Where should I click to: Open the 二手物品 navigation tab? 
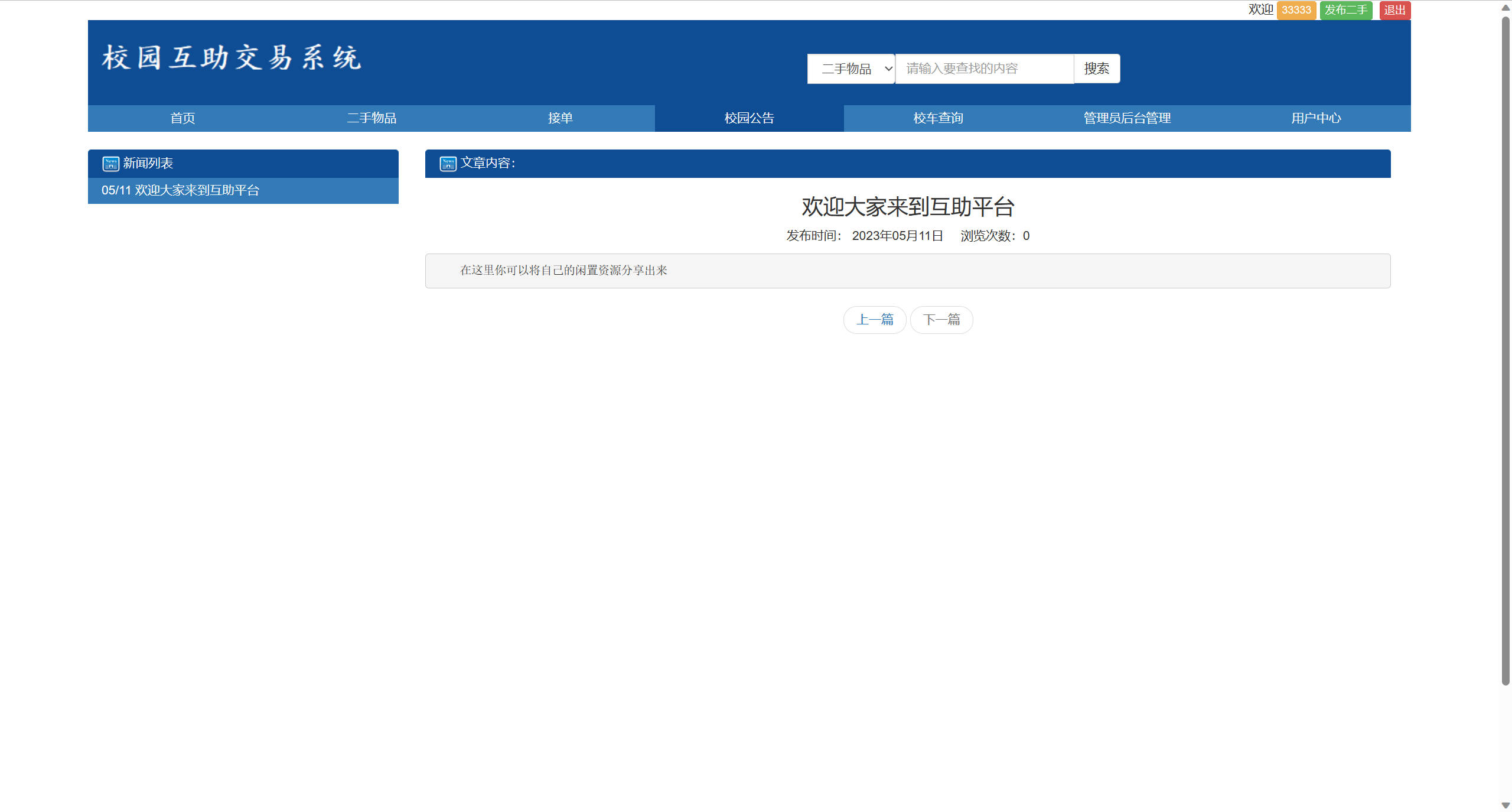371,118
